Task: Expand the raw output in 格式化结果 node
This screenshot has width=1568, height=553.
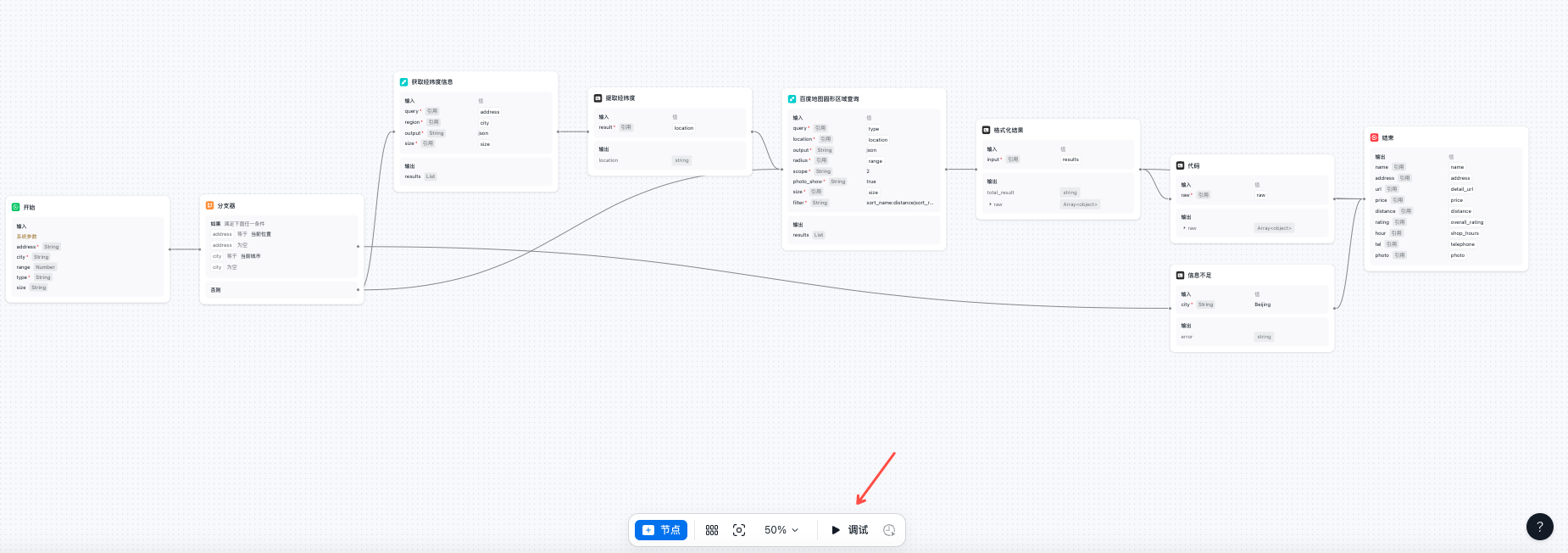Action: click(x=990, y=204)
